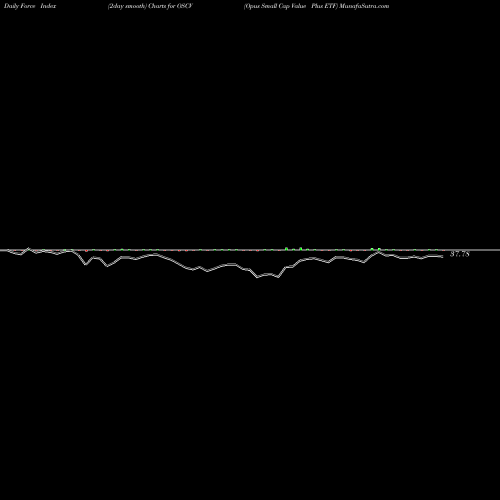Click the '(2day smooth) Charts for OSCV' label

click(x=150, y=6)
